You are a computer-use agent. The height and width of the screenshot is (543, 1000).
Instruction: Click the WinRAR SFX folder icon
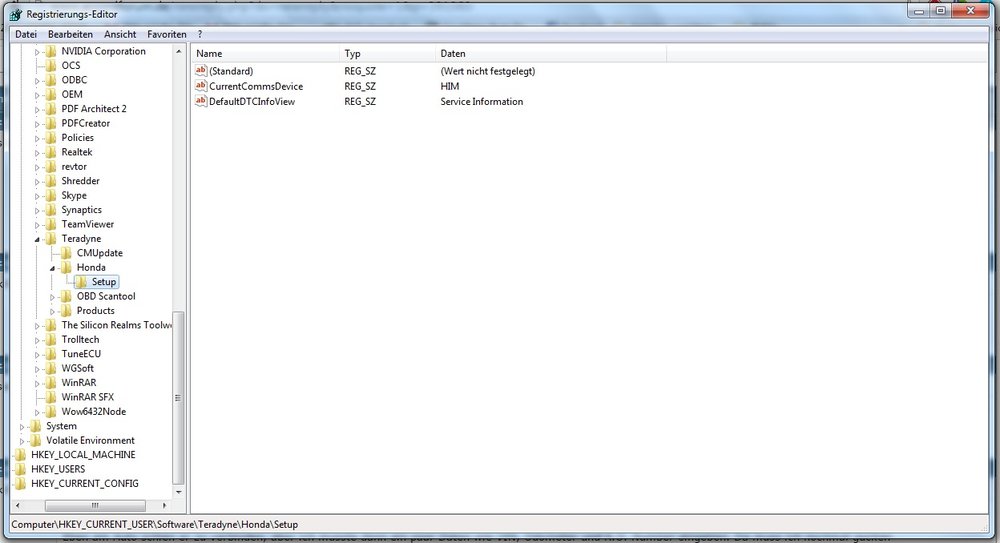coord(52,397)
